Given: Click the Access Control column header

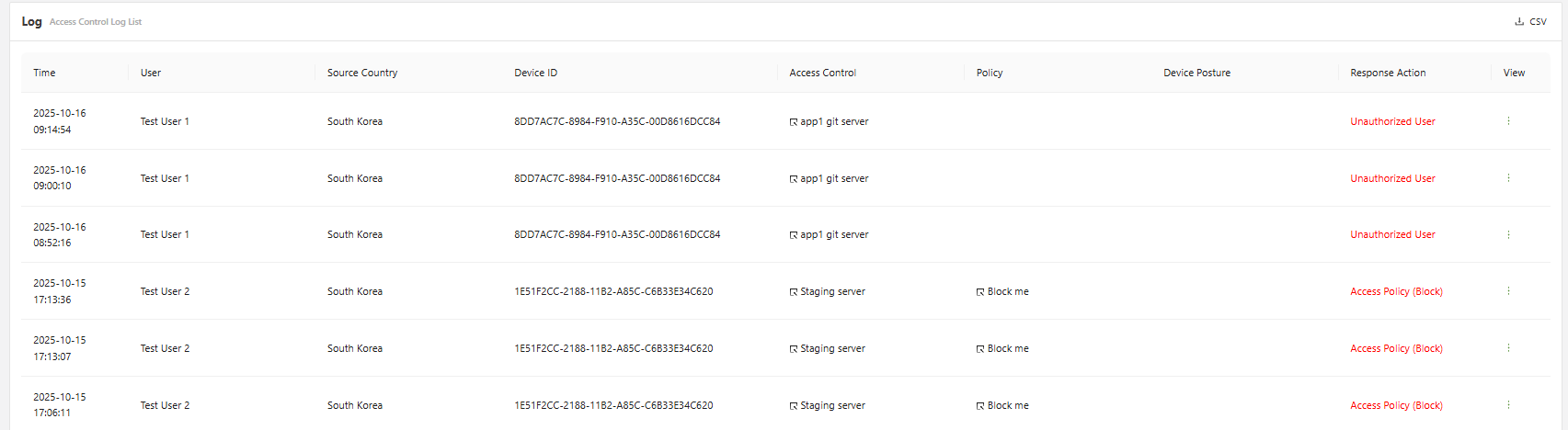Looking at the screenshot, I should (x=822, y=73).
